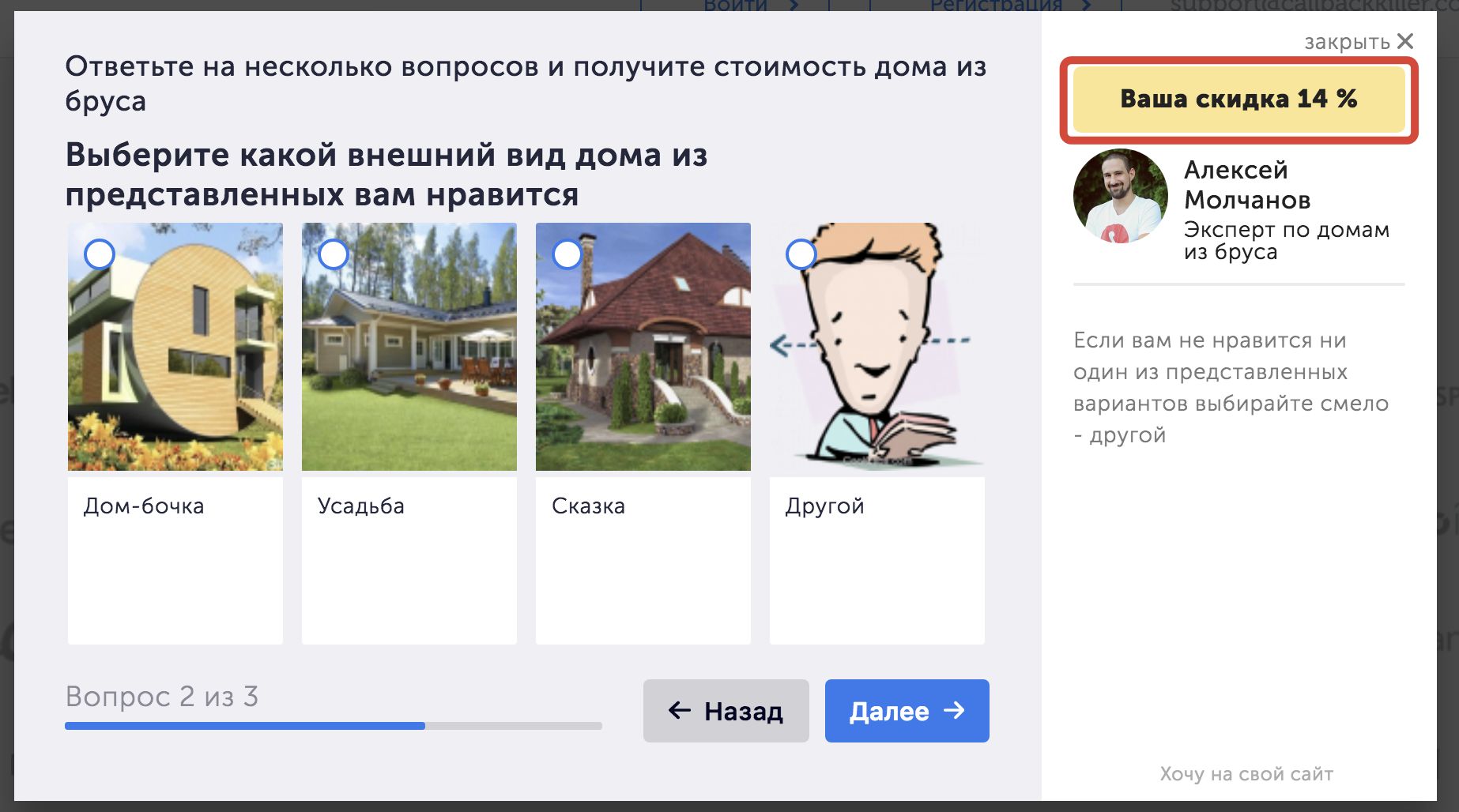Viewport: 1459px width, 812px height.
Task: Go back with the Назад button
Action: 726,711
